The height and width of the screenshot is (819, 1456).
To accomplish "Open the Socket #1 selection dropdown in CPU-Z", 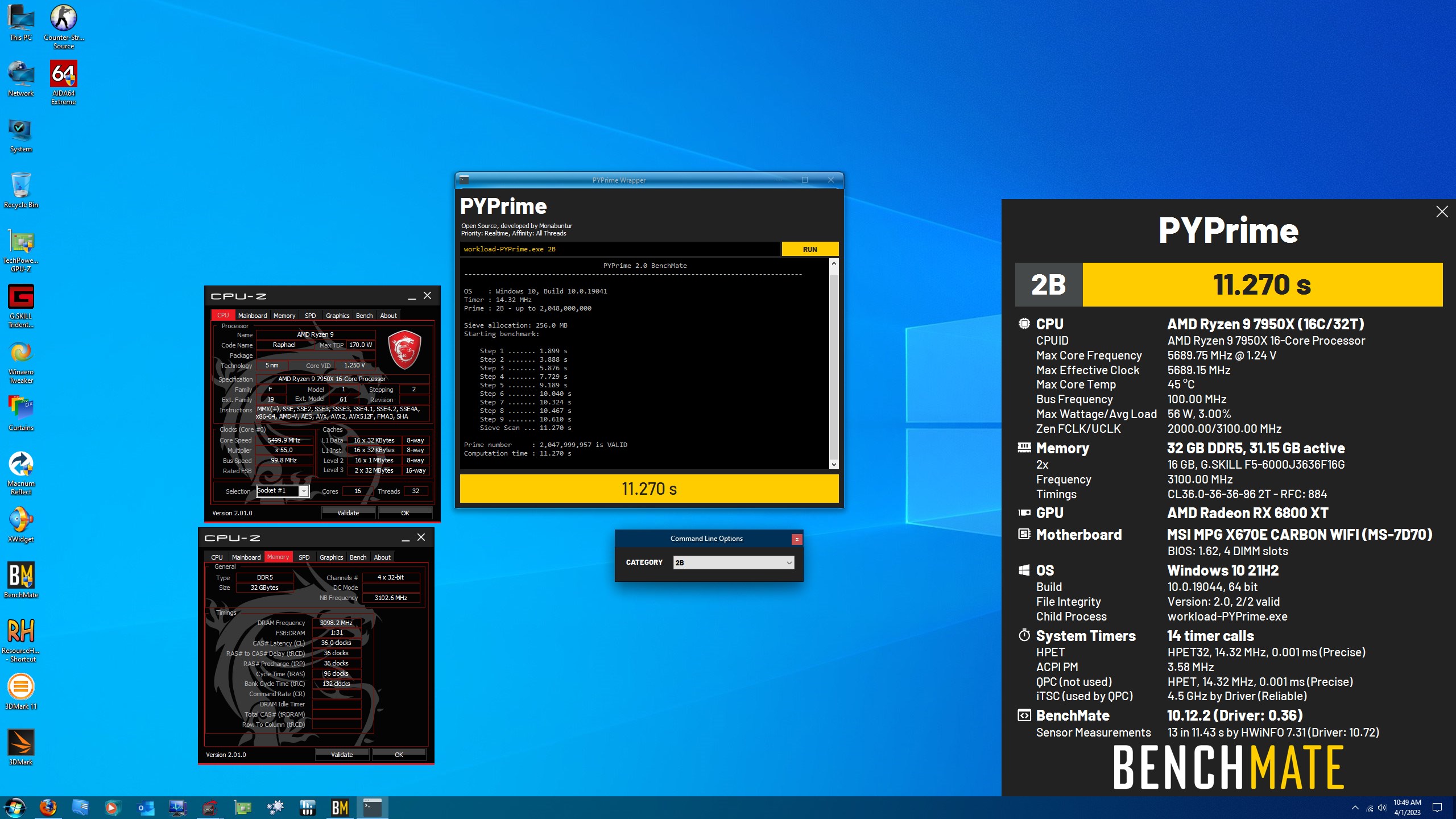I will [x=283, y=491].
